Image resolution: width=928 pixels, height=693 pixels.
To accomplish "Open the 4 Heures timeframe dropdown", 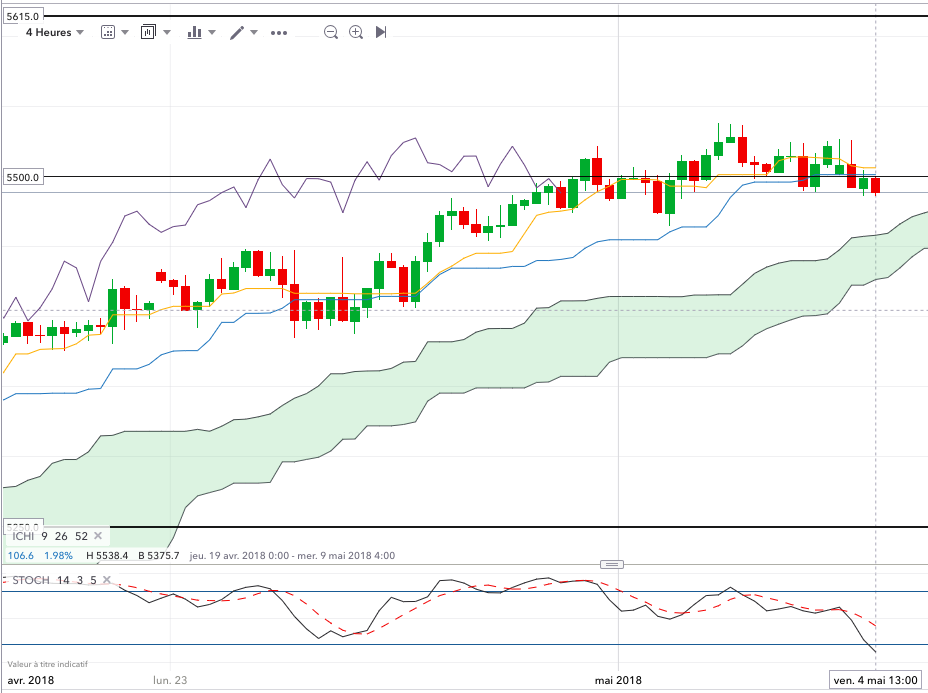I will point(54,32).
